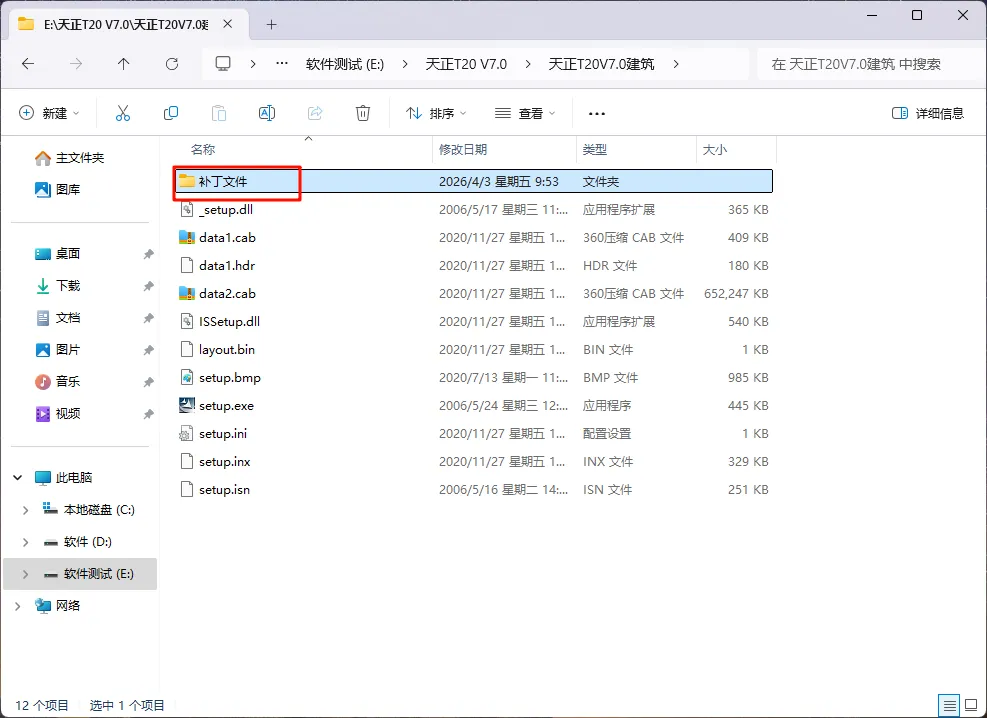Image resolution: width=987 pixels, height=718 pixels.
Task: Open the 查看 (View) dropdown
Action: click(x=525, y=113)
